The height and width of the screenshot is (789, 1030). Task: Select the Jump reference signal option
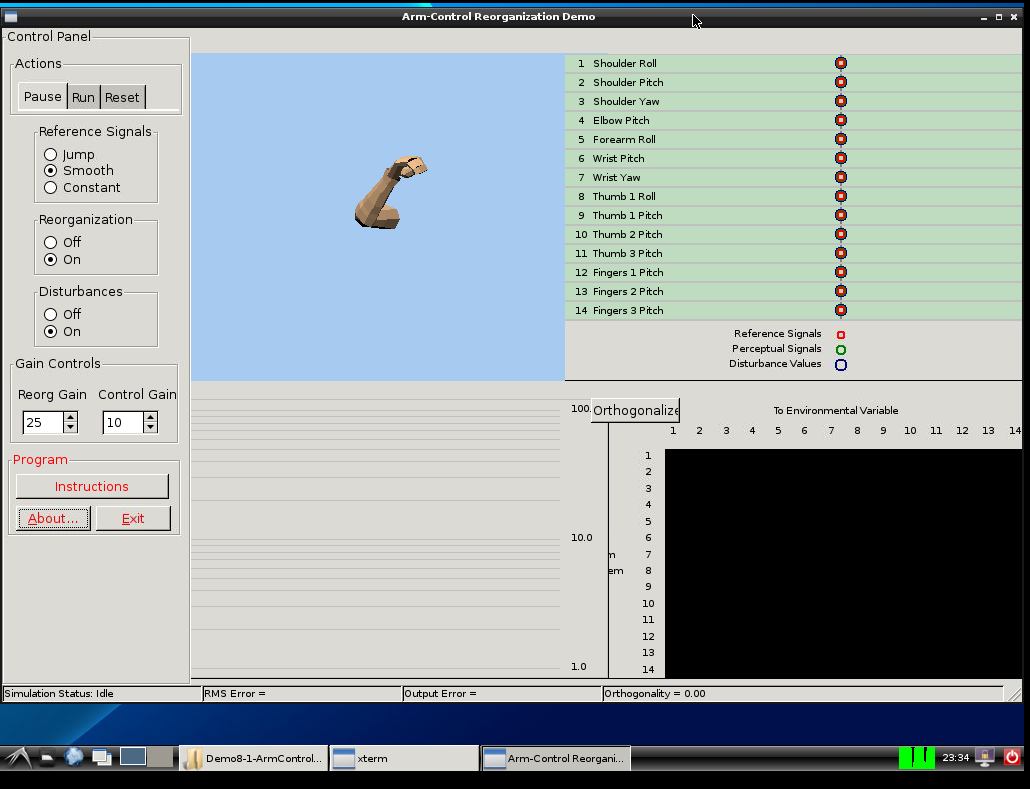(51, 155)
